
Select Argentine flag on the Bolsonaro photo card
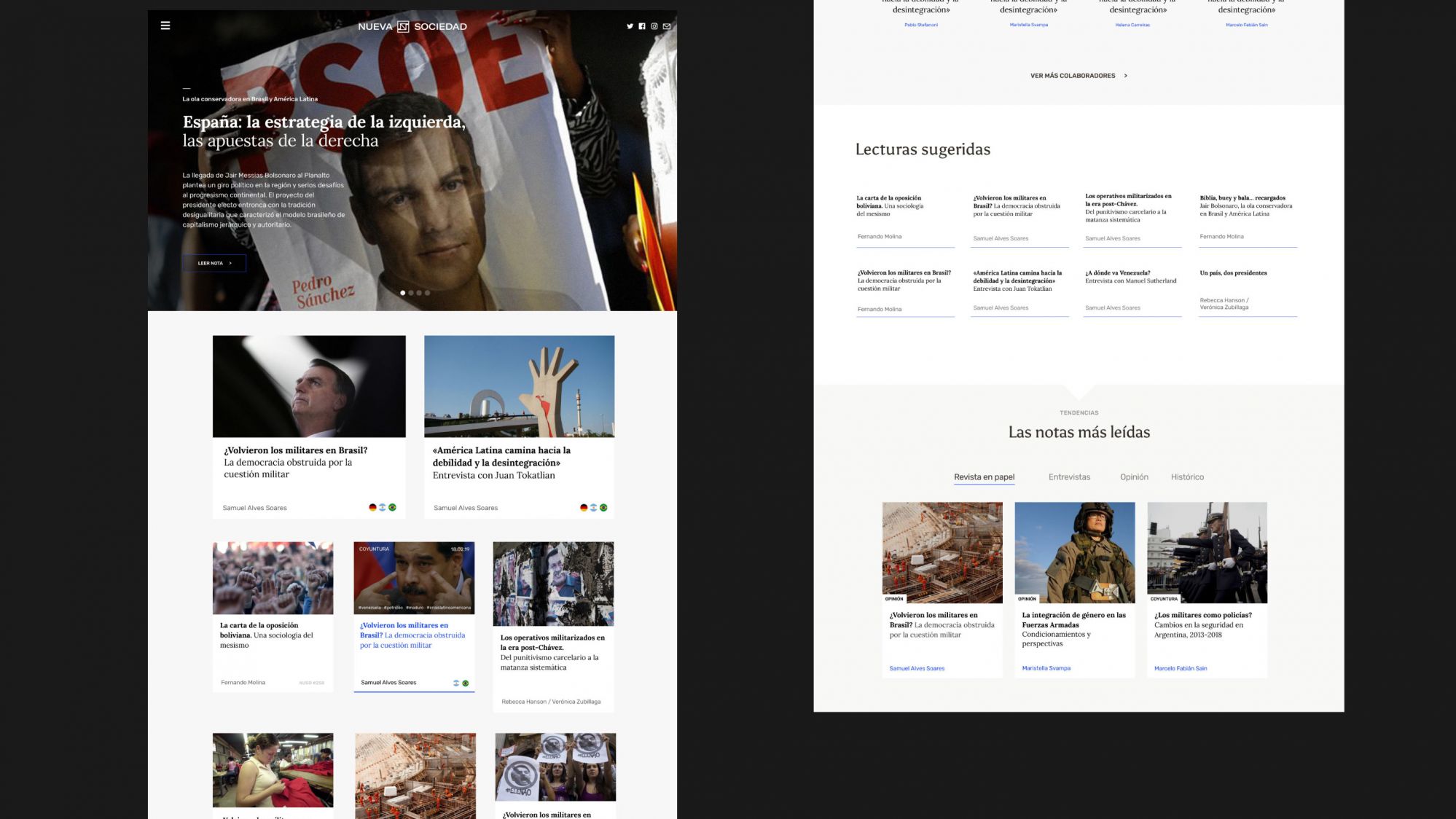[382, 507]
